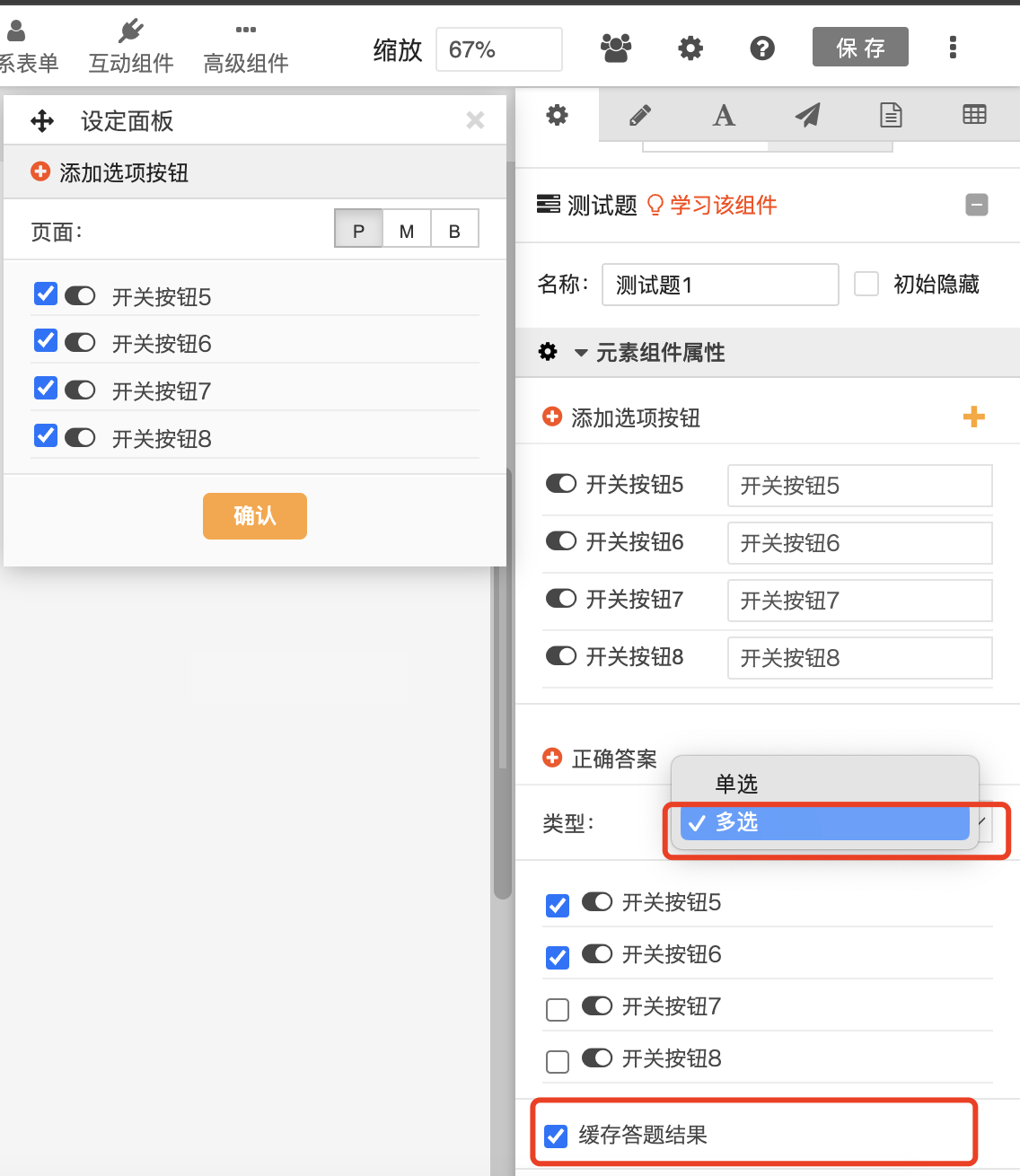This screenshot has width=1020, height=1176.
Task: Open the top settings gear icon
Action: pyautogui.click(x=690, y=48)
